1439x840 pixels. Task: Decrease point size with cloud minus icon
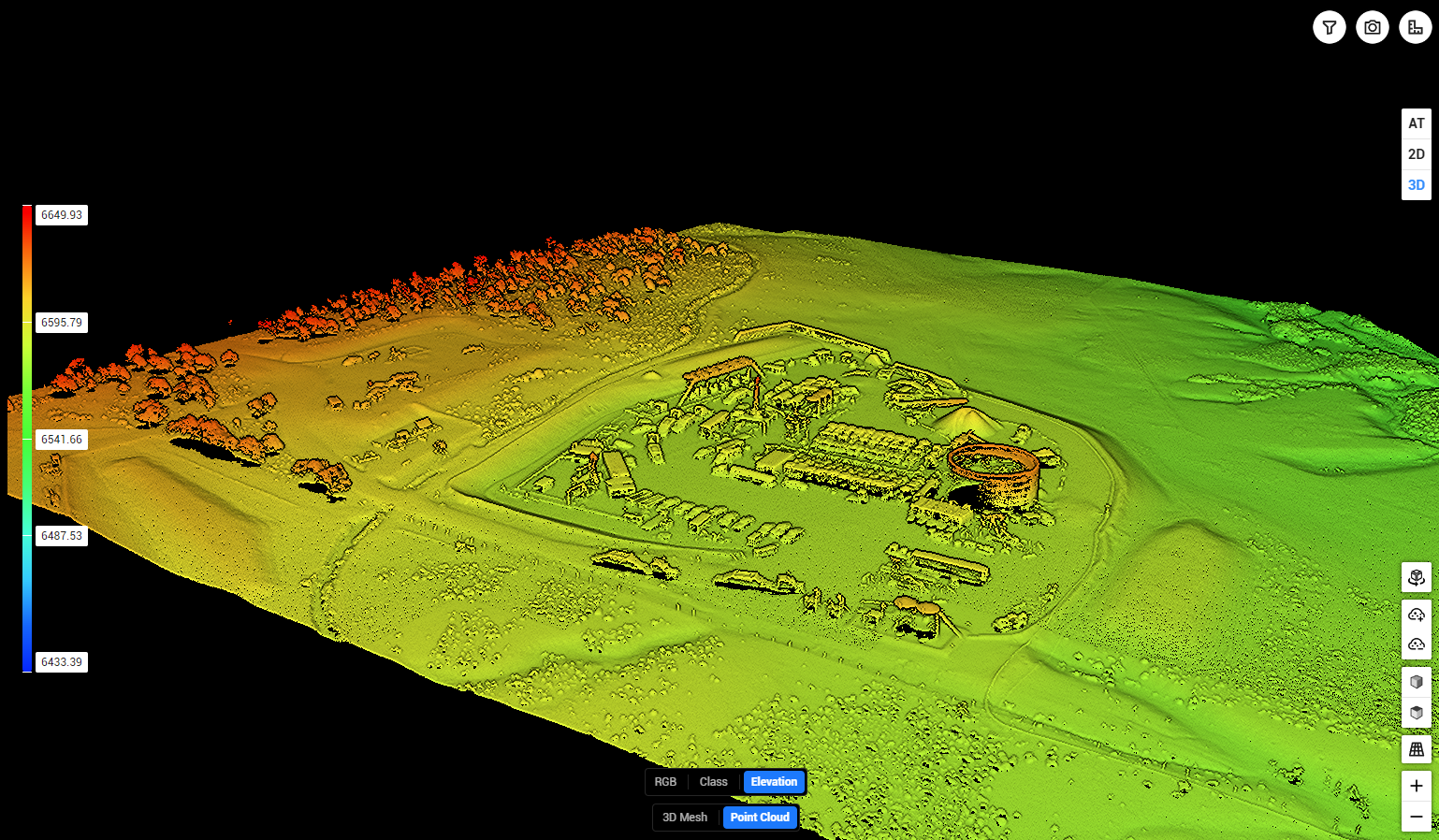tap(1416, 644)
